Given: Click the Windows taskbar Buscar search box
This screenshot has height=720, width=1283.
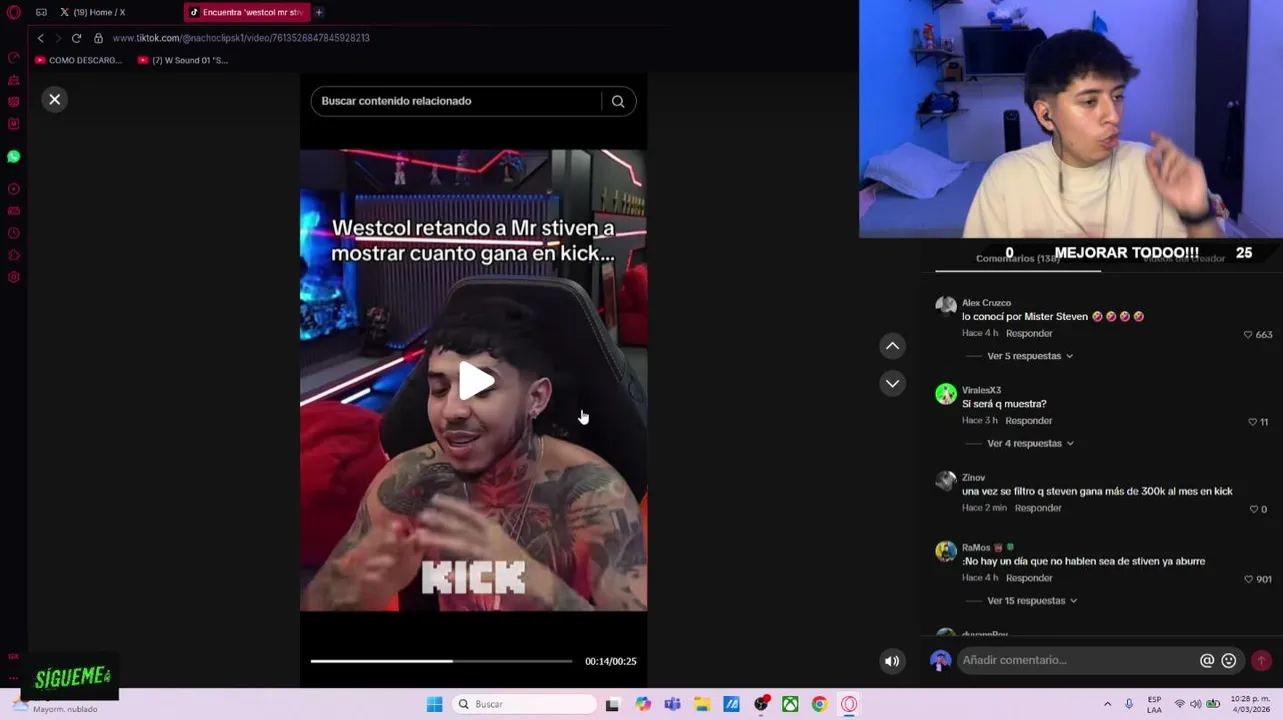Looking at the screenshot, I should 524,704.
